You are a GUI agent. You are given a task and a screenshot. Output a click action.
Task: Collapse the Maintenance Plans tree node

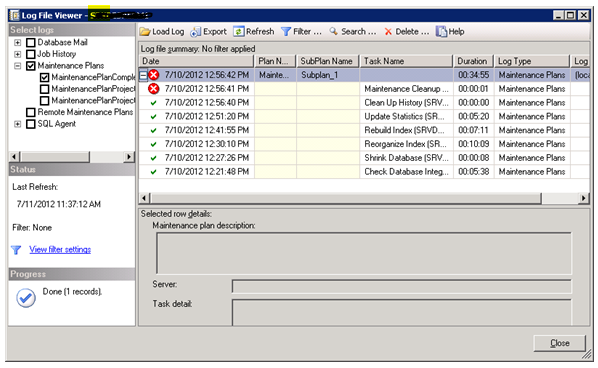click(18, 66)
